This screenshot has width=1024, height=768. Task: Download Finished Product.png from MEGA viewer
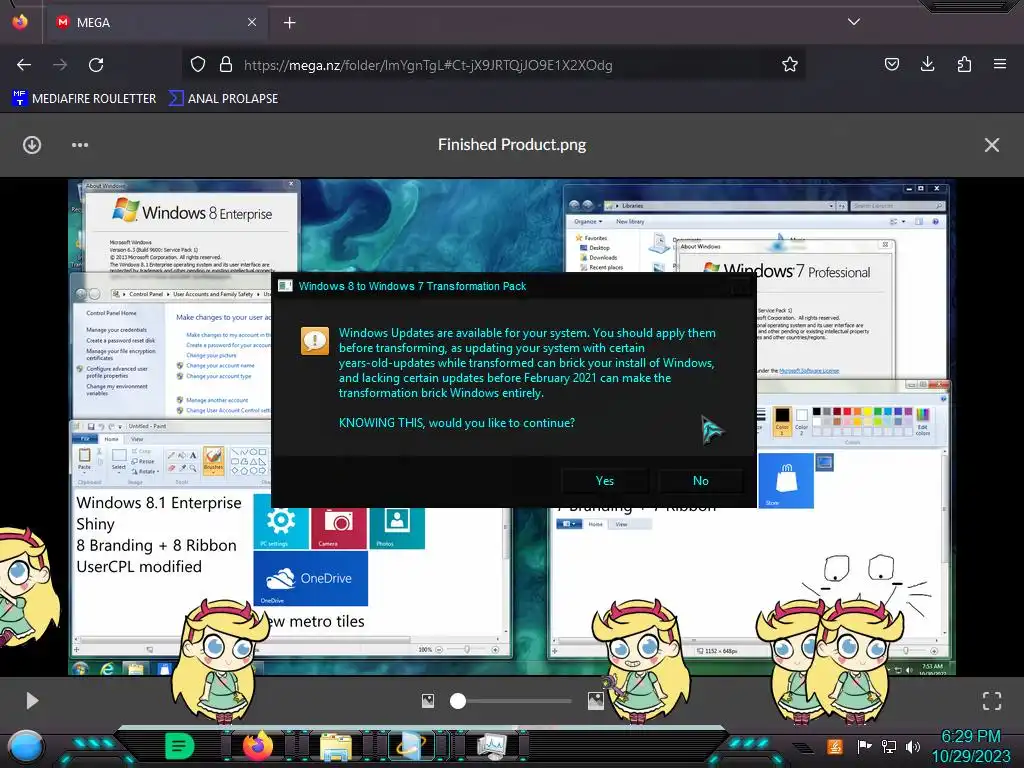tap(32, 145)
